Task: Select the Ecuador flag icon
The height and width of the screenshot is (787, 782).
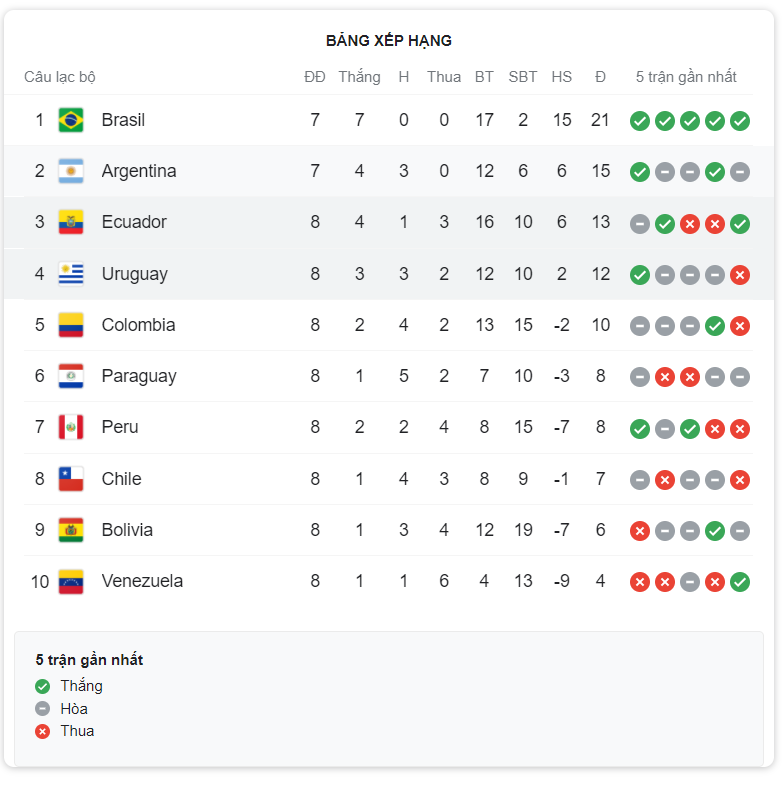Action: click(x=71, y=222)
